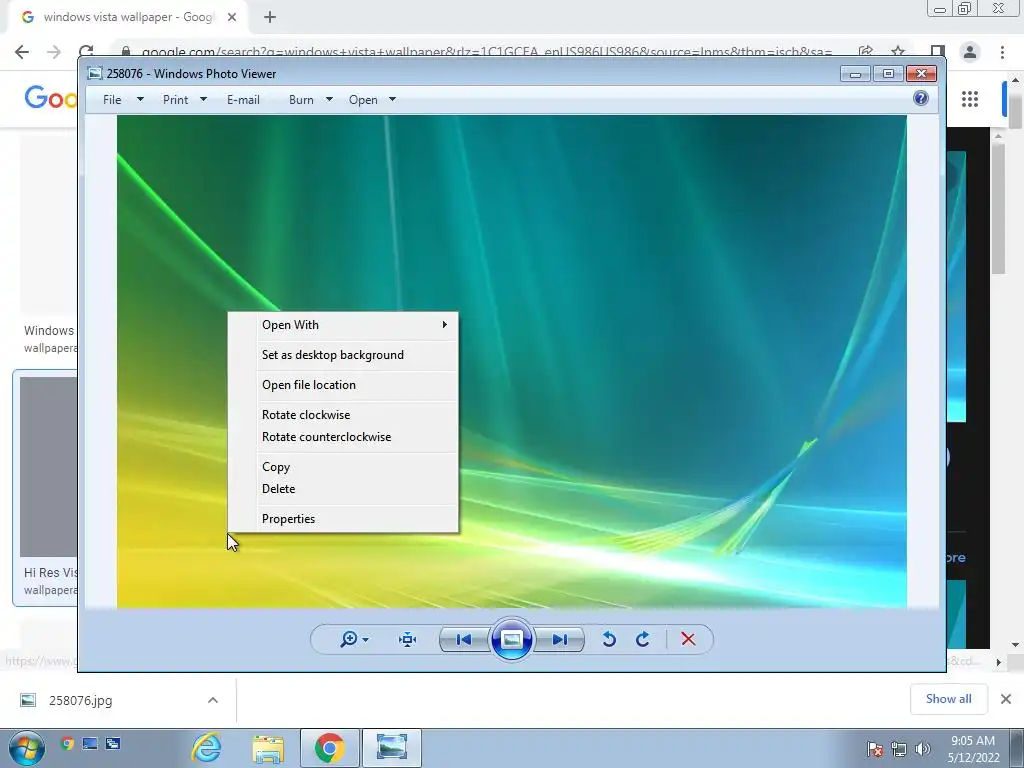Open Chrome three-dot menu
This screenshot has width=1024, height=768.
coord(1002,52)
